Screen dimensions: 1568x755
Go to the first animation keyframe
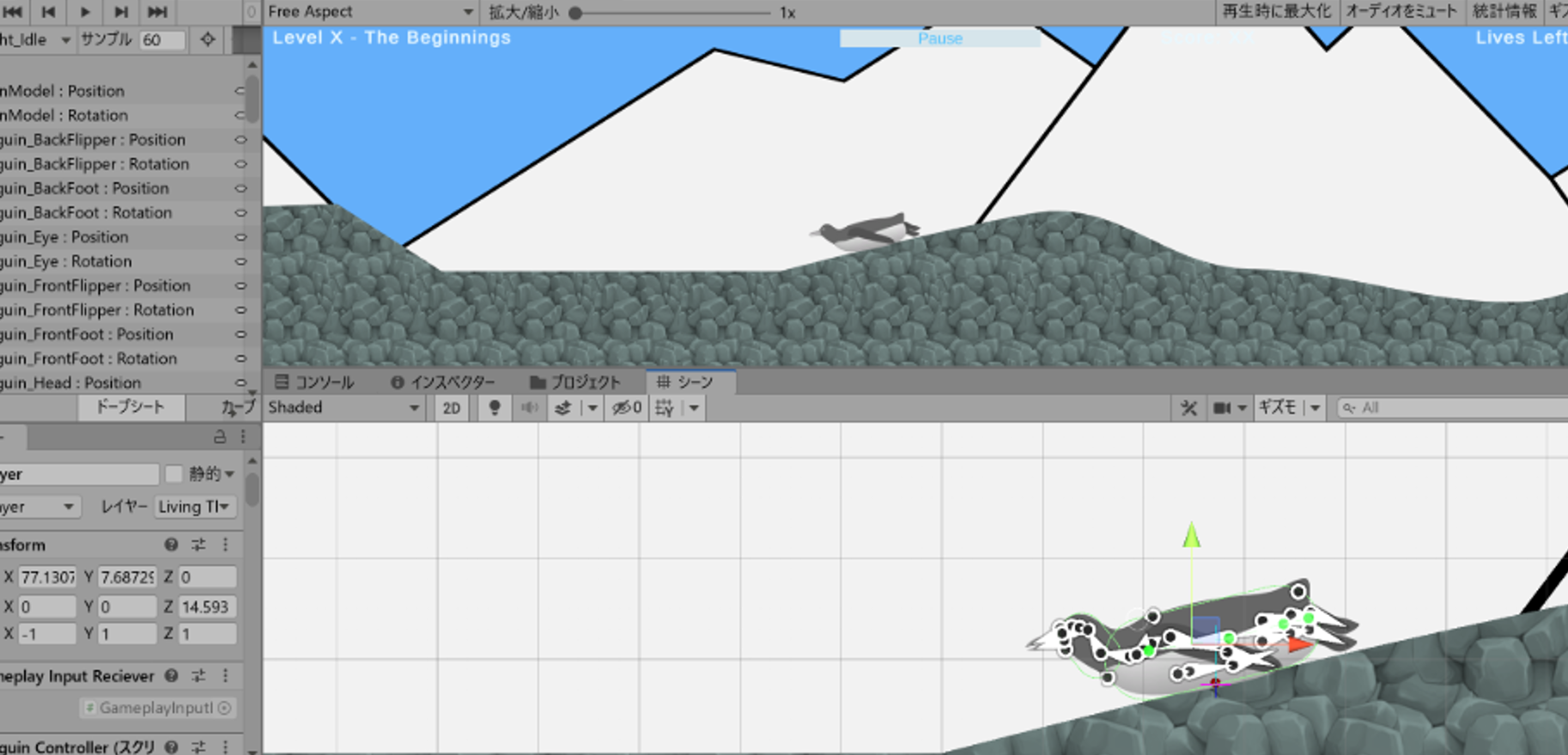point(13,12)
